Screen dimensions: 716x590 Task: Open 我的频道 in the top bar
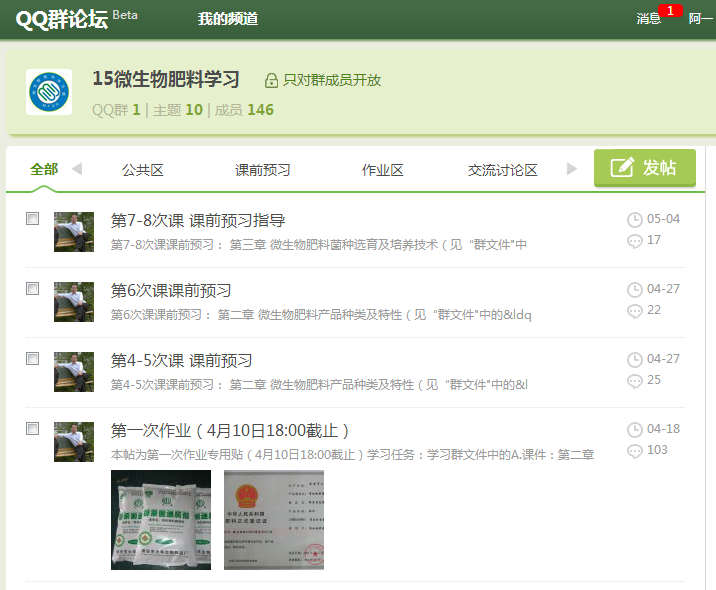pyautogui.click(x=228, y=19)
